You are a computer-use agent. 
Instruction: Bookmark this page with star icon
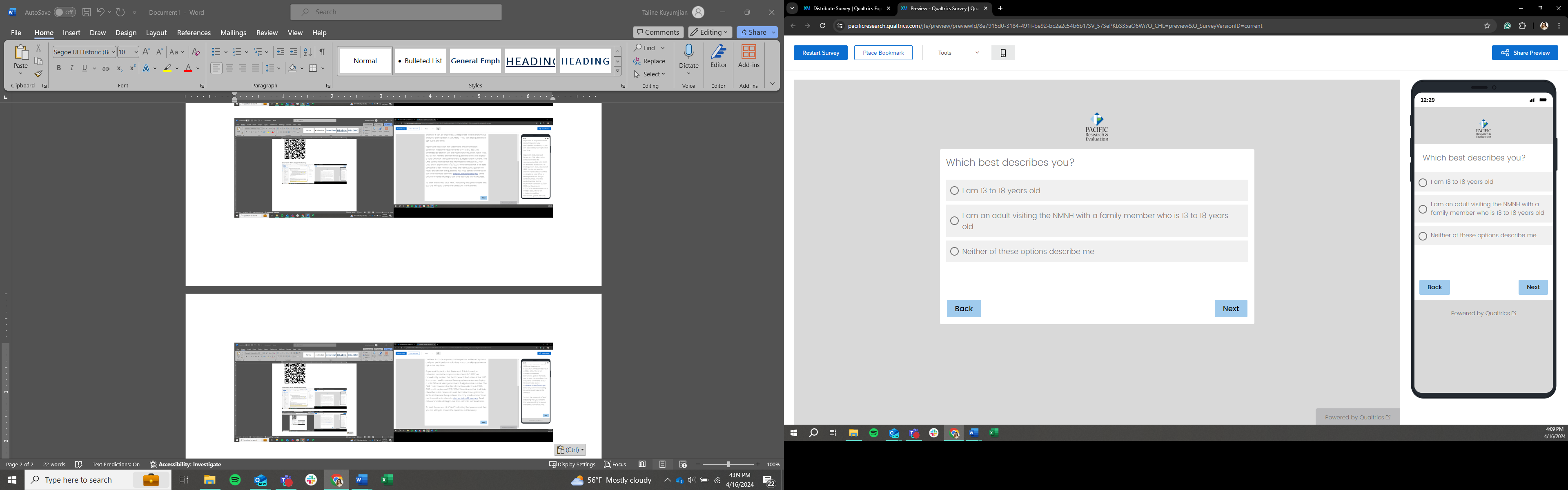(x=1486, y=26)
